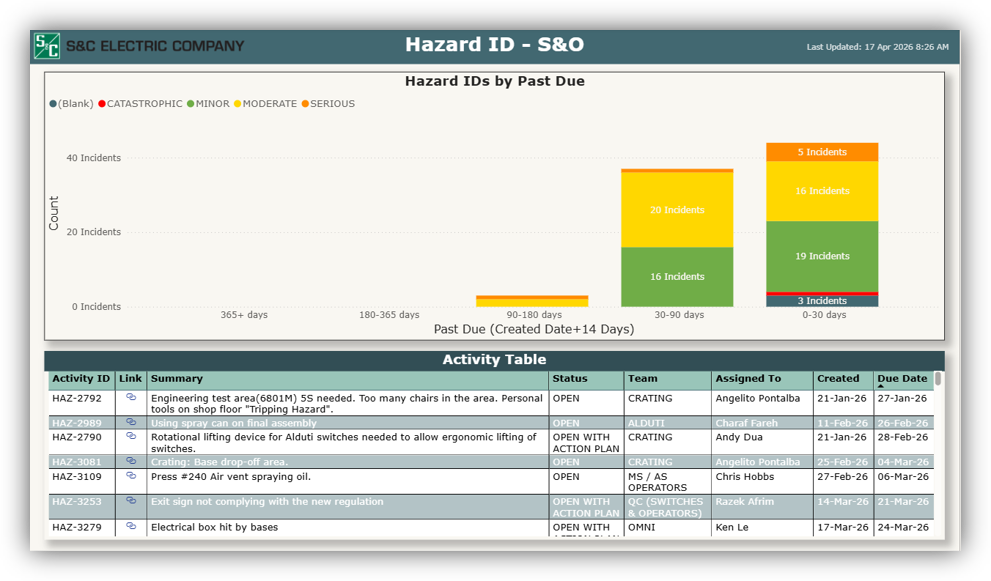Select the 5 Incidents serious bar segment
Screen dimensions: 991x581
[822, 152]
